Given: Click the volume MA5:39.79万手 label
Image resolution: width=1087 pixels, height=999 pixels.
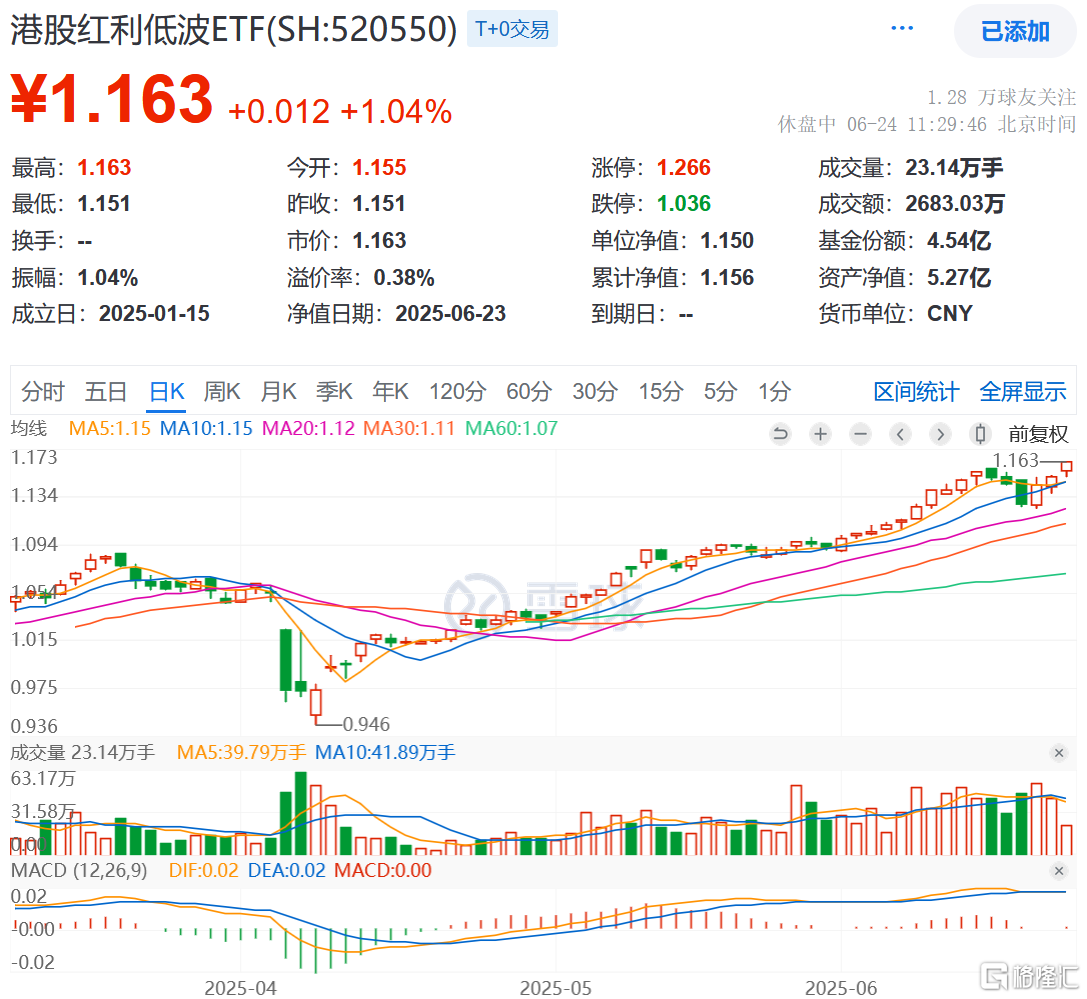Looking at the screenshot, I should [x=241, y=752].
